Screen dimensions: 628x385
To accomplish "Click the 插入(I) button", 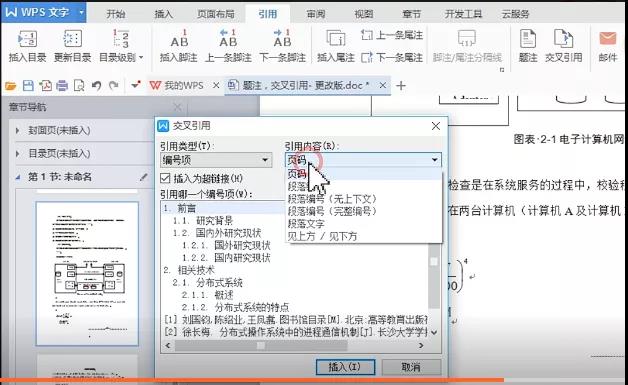I will click(345, 367).
